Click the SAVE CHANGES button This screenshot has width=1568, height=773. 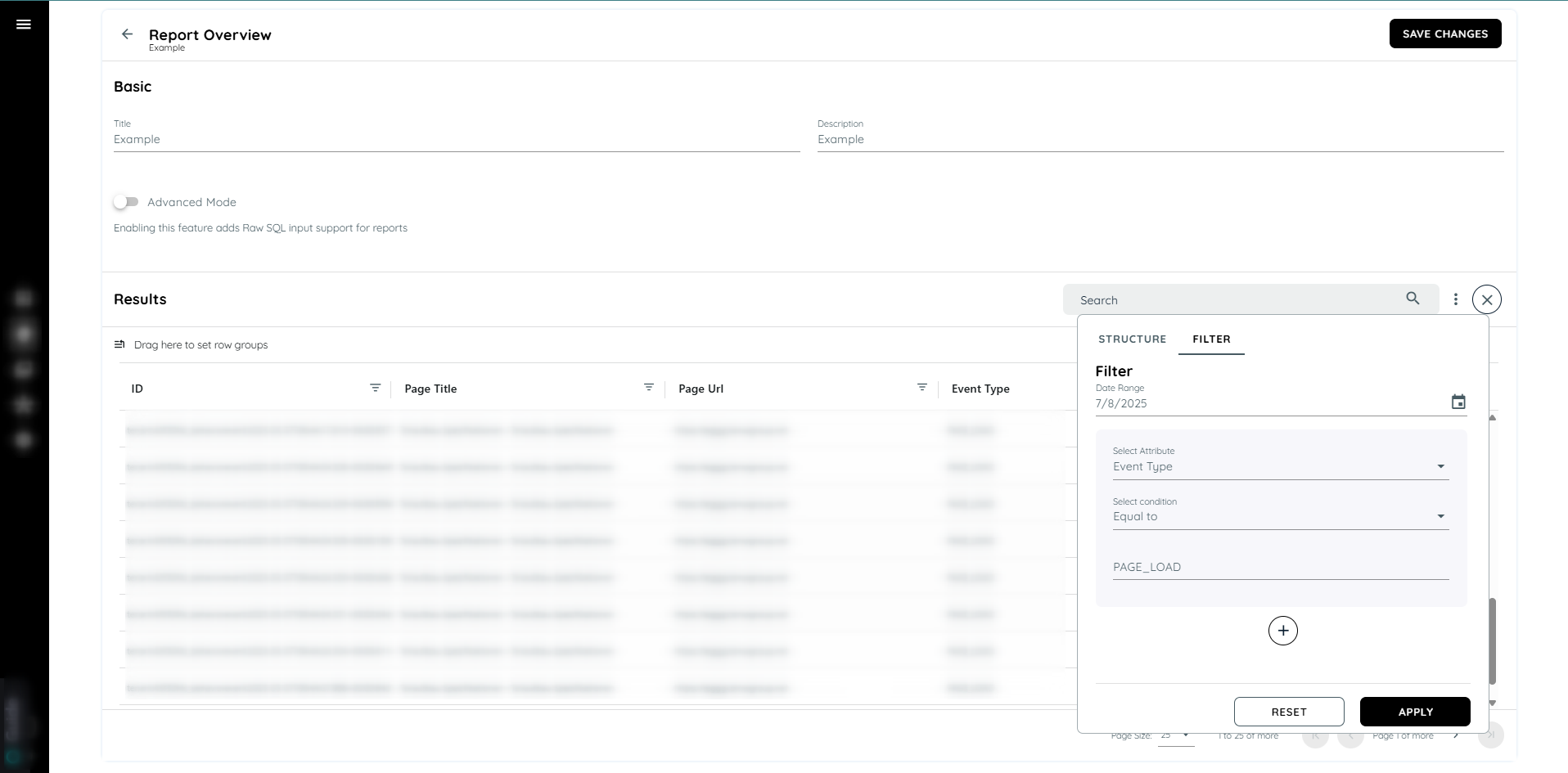(1444, 34)
